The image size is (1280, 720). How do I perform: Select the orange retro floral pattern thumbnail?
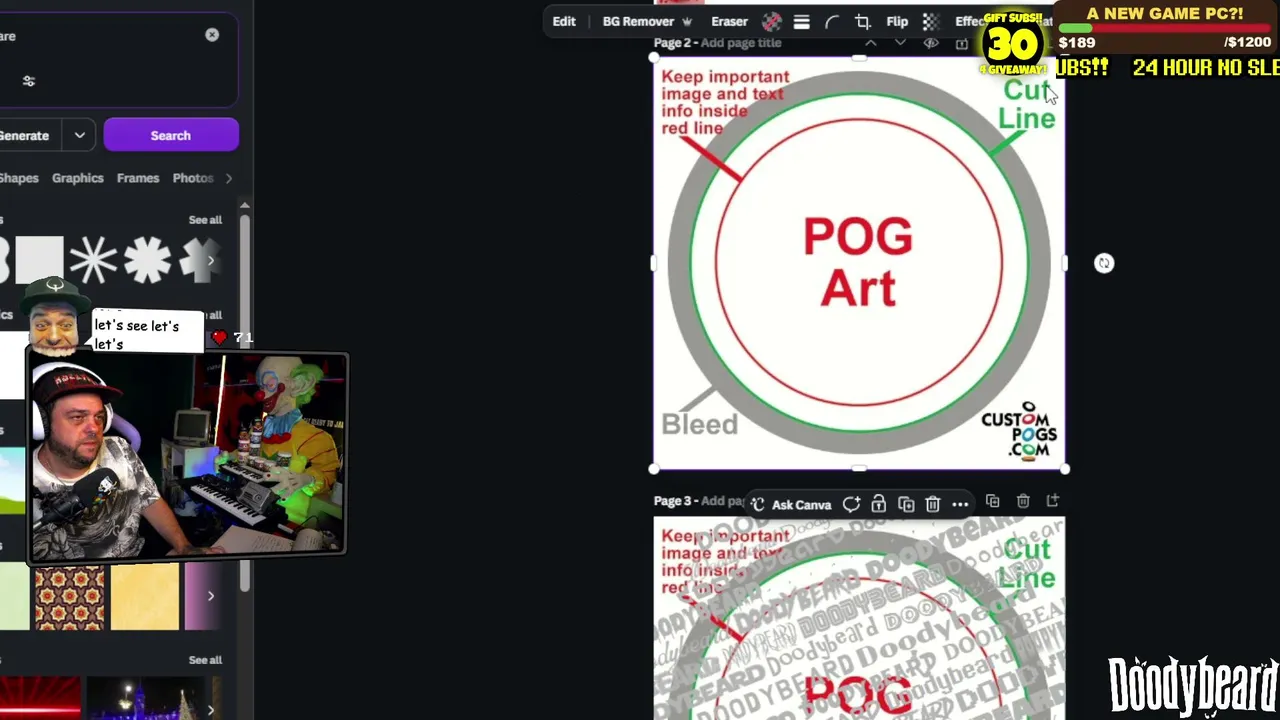click(69, 597)
